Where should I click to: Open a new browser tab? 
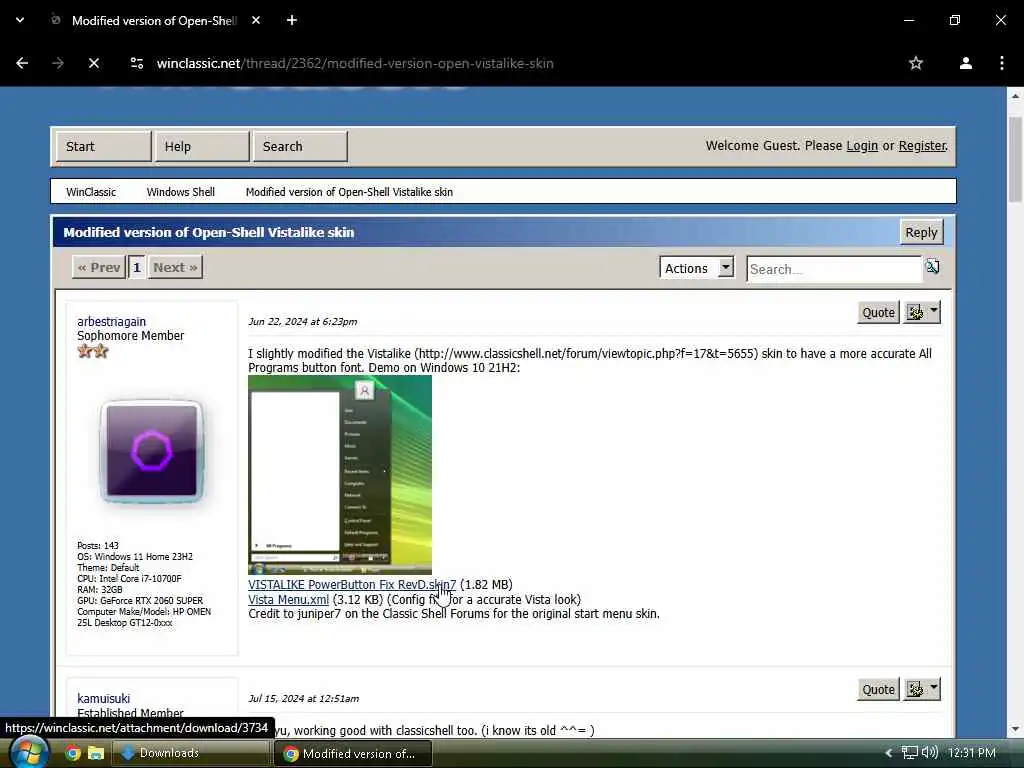coord(292,20)
